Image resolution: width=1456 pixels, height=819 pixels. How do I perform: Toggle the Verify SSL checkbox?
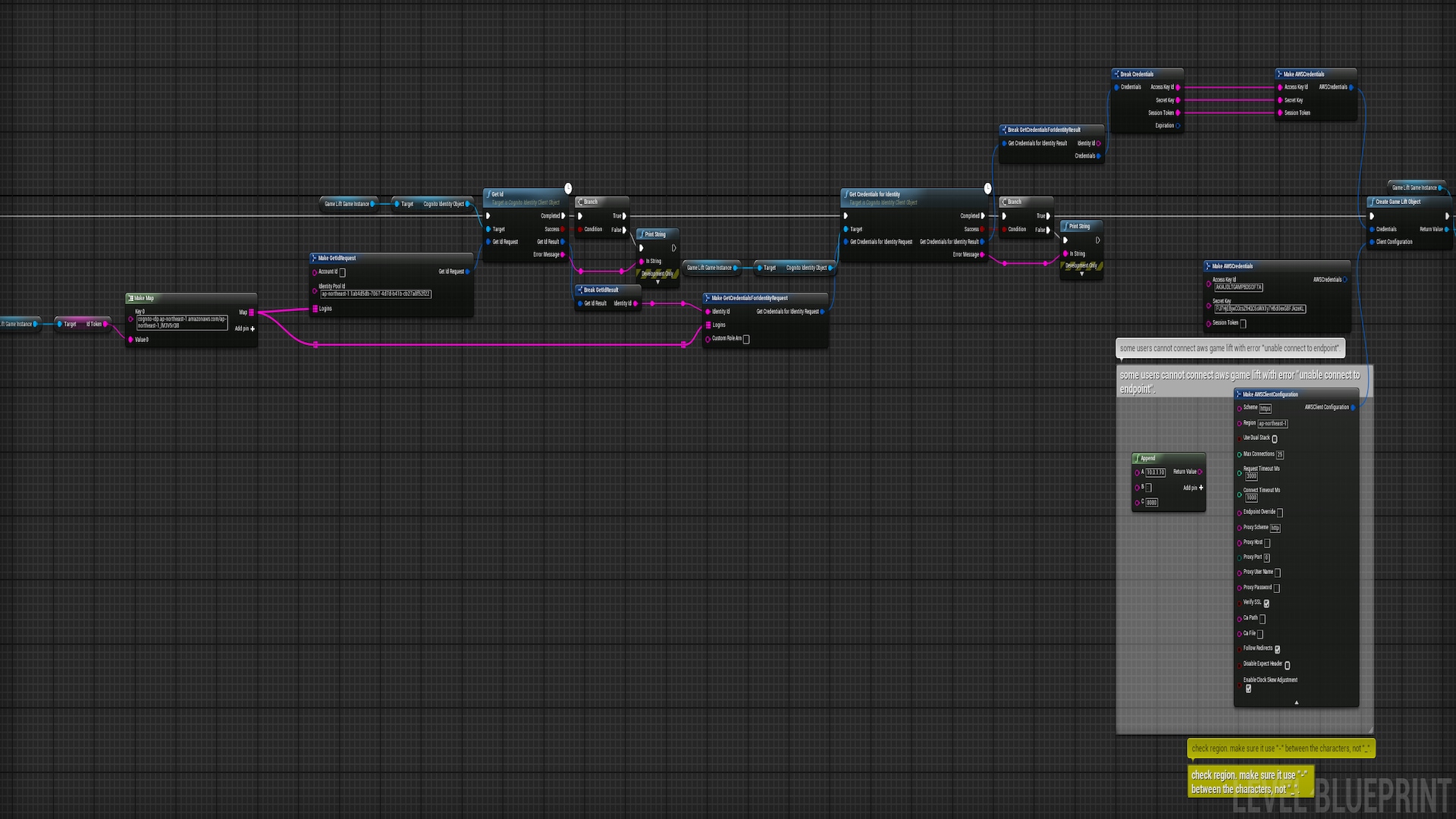(1266, 604)
